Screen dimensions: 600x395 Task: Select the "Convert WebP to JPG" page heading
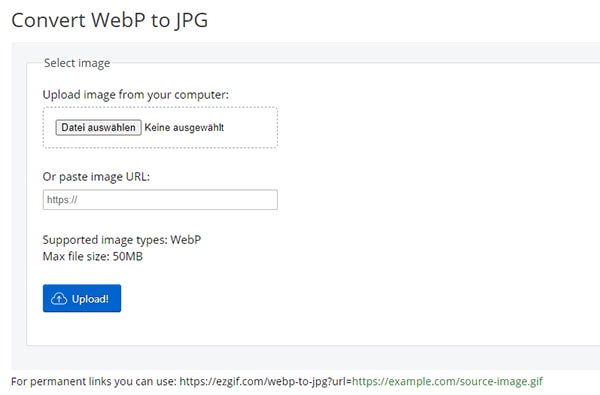pos(110,20)
